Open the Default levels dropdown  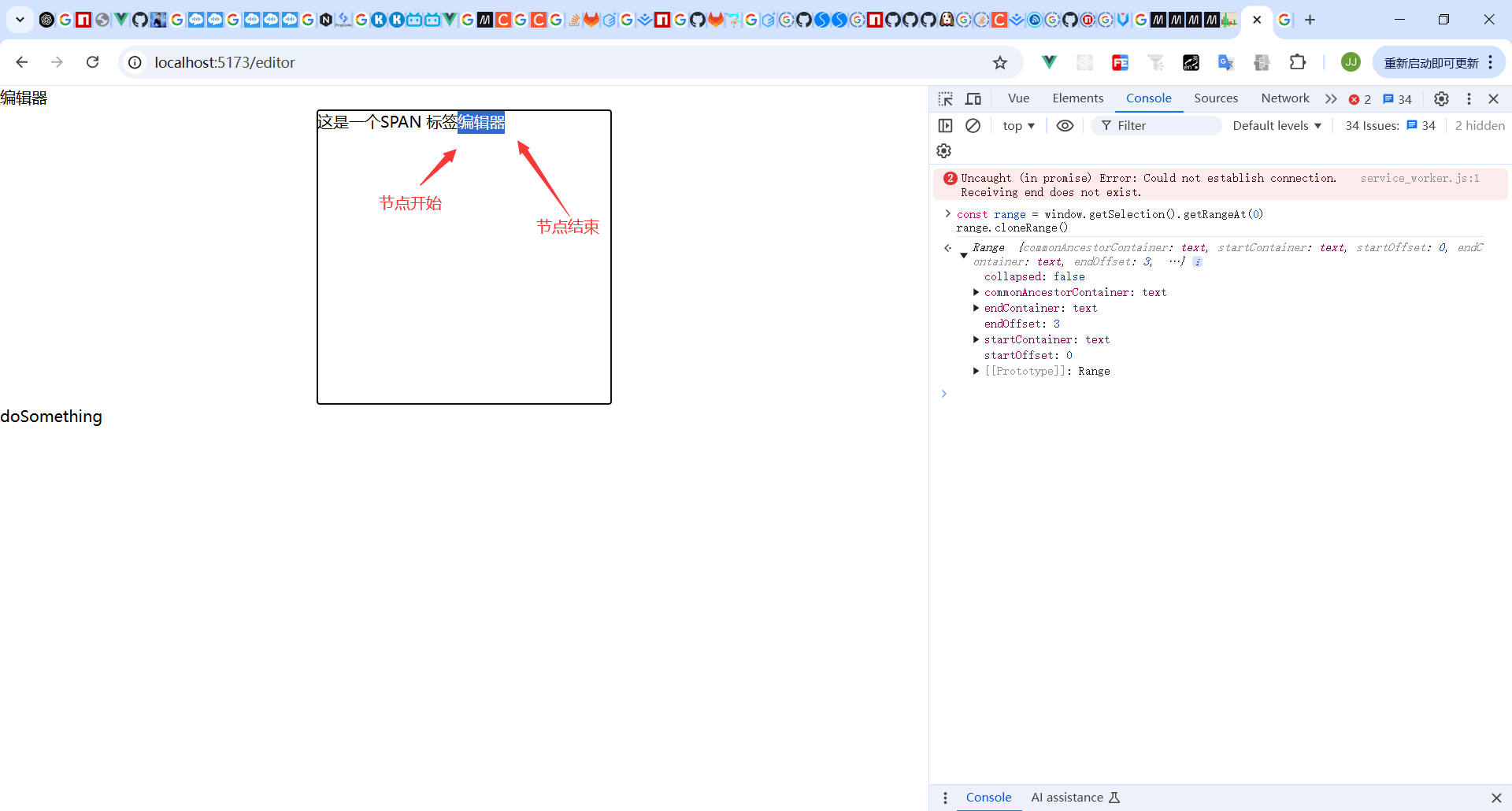1277,126
